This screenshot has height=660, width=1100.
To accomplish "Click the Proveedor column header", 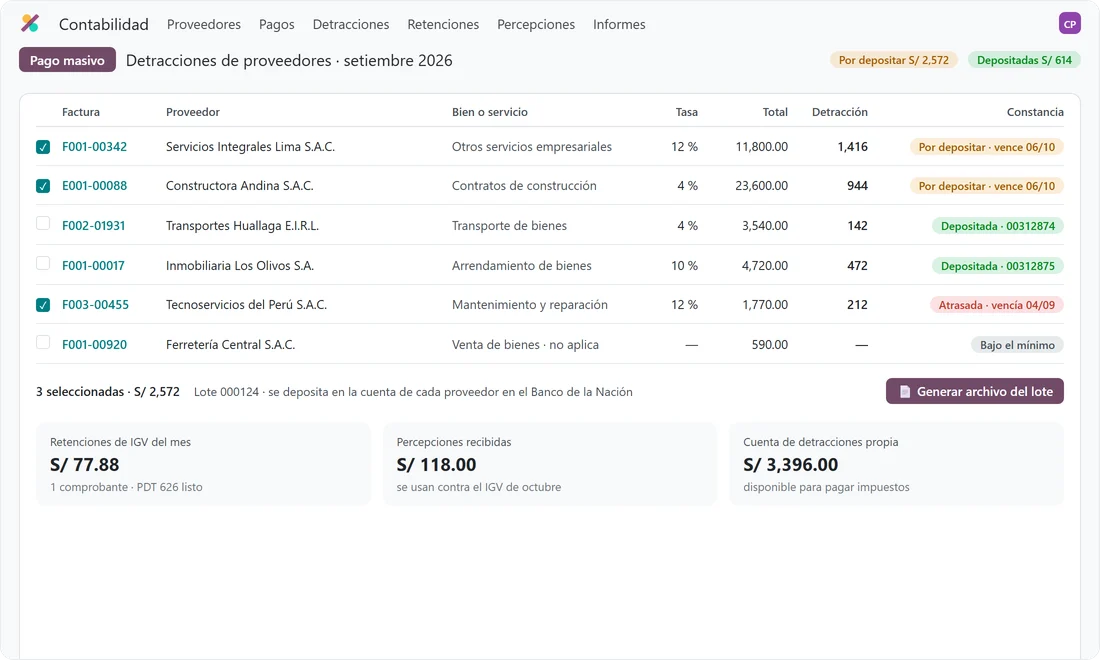I will (193, 112).
